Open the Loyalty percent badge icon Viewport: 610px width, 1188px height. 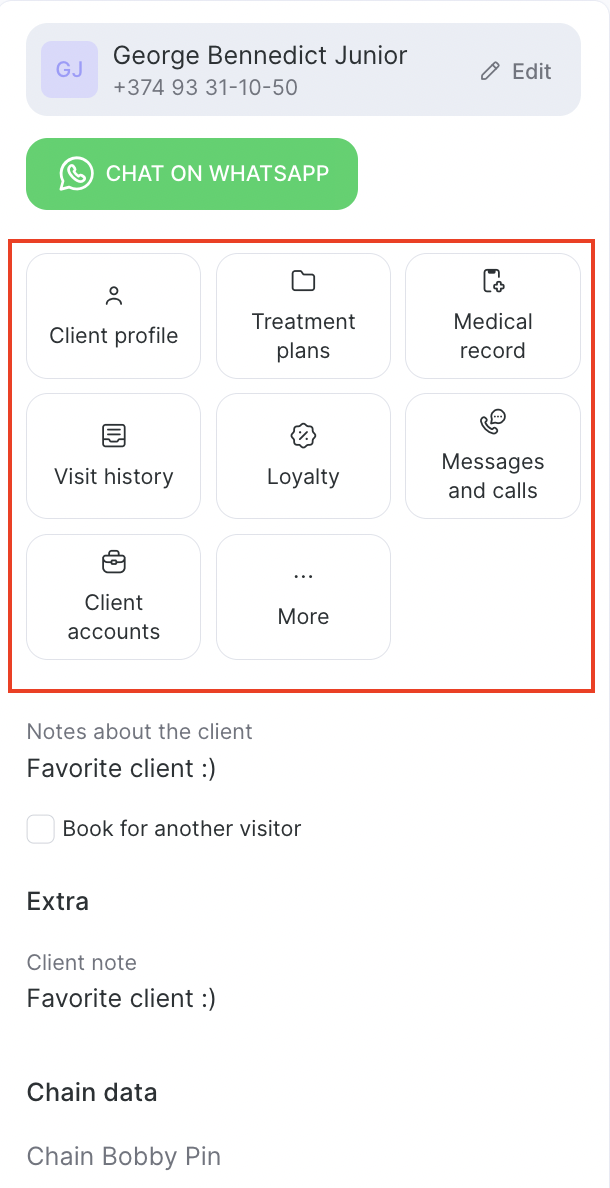303,436
